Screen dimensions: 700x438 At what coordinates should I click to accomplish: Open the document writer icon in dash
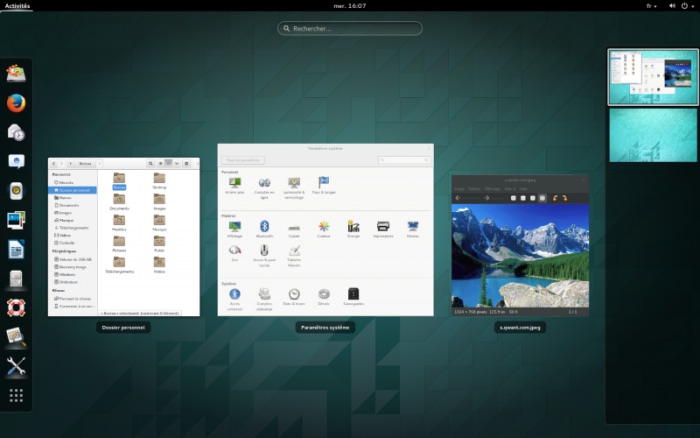16,249
